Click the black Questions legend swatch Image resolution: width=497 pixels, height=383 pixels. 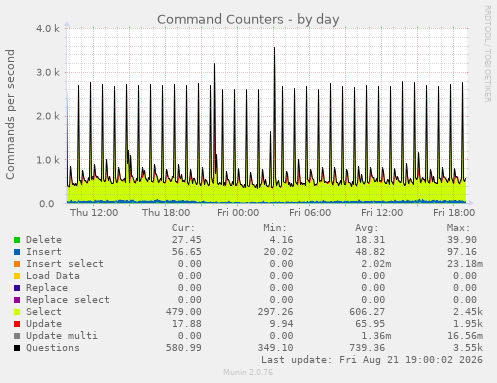(x=17, y=348)
